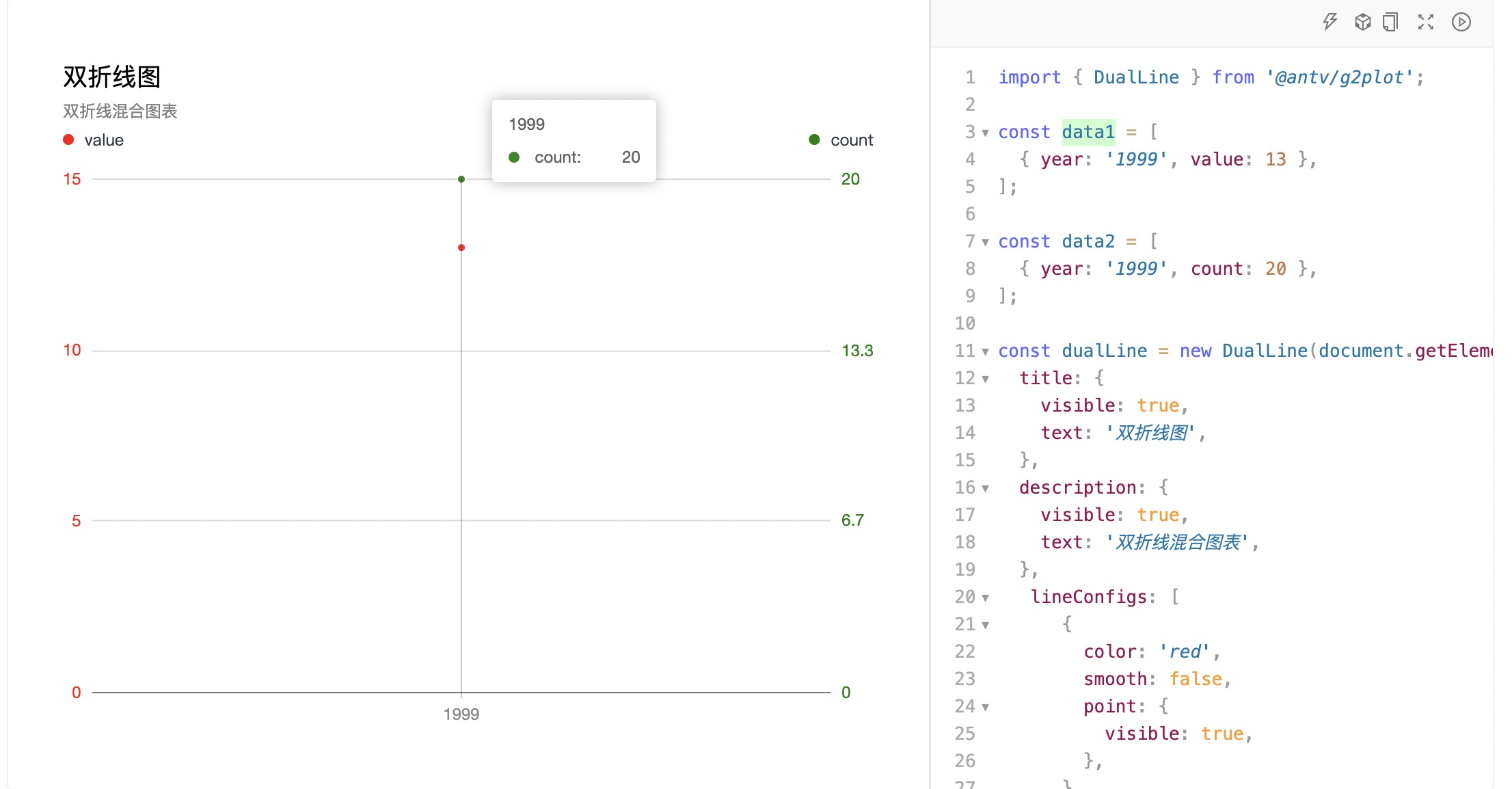This screenshot has height=789, width=1512.
Task: Toggle the fullscreen expand icon
Action: pyautogui.click(x=1425, y=22)
